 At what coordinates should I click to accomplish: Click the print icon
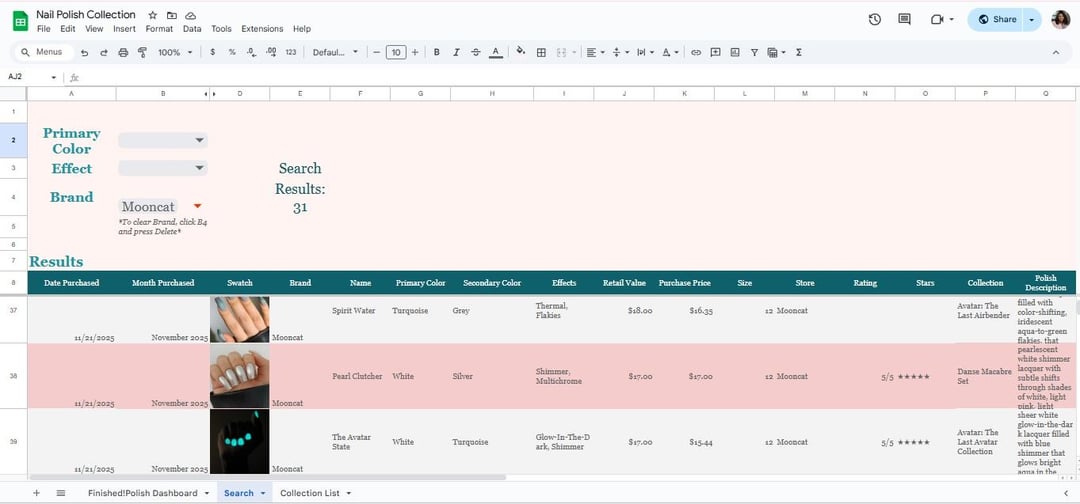[123, 52]
